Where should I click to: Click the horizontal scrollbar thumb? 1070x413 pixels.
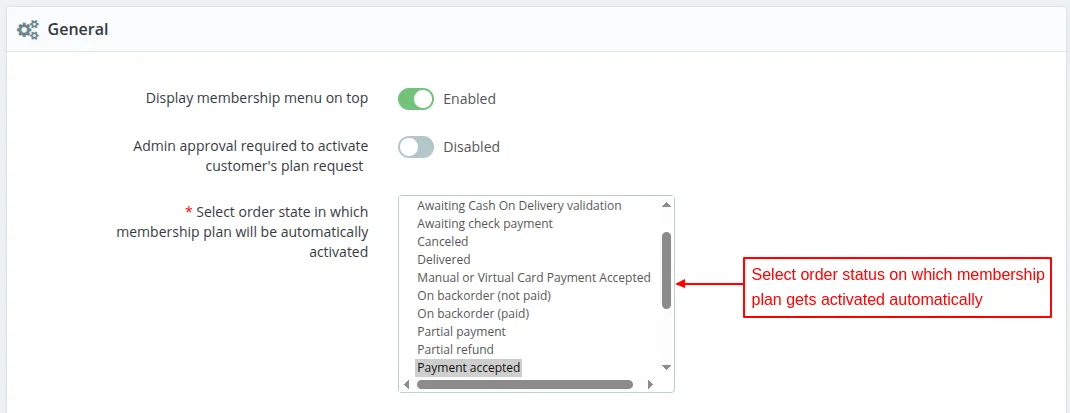point(525,384)
